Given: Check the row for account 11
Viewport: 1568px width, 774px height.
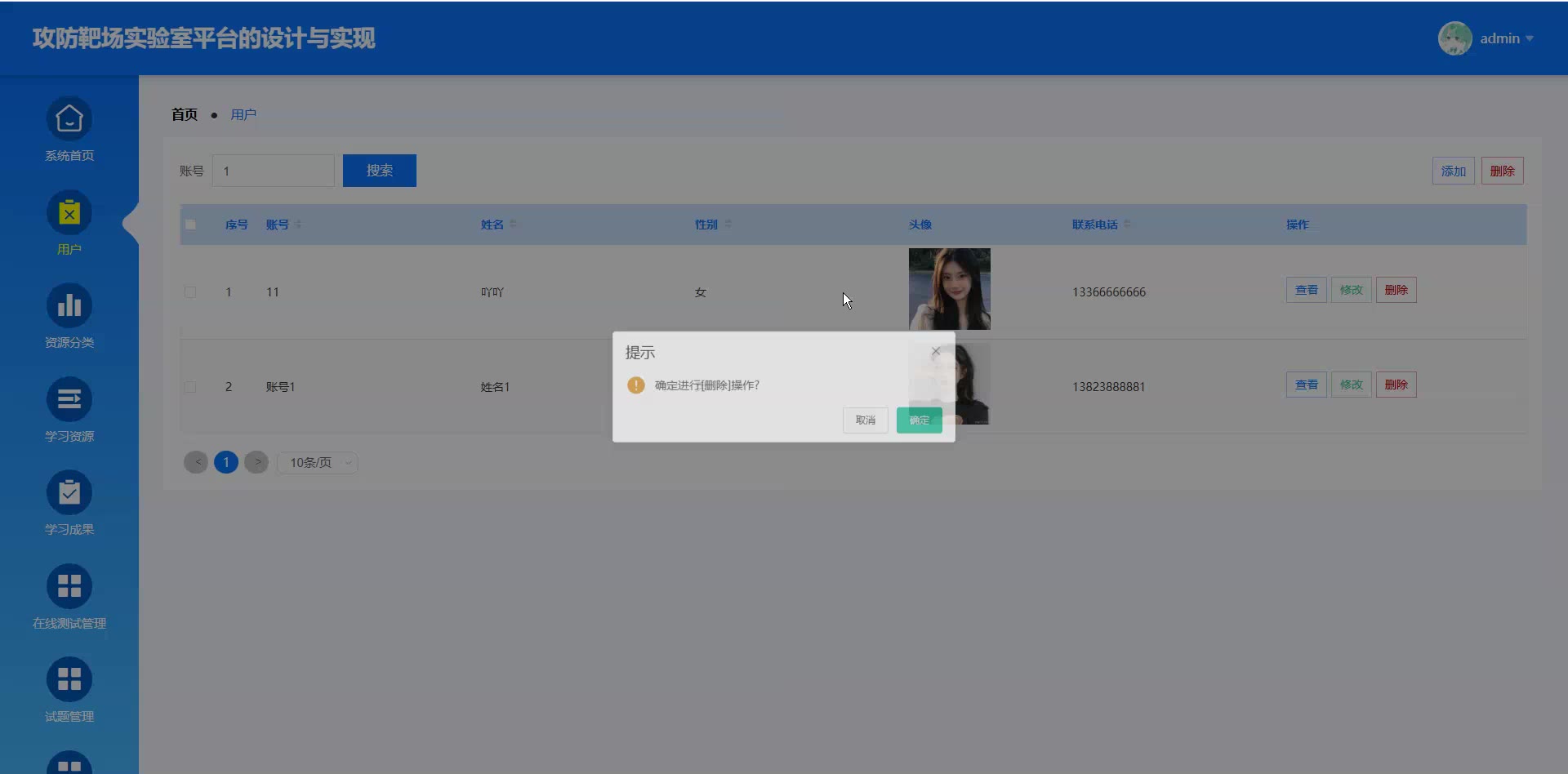Looking at the screenshot, I should 190,292.
